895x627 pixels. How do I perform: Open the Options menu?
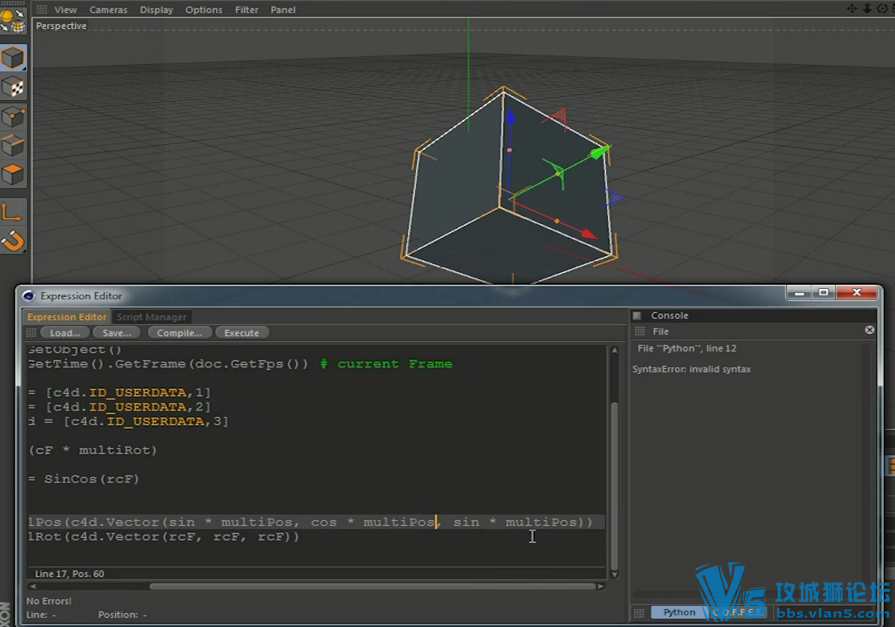coord(204,10)
